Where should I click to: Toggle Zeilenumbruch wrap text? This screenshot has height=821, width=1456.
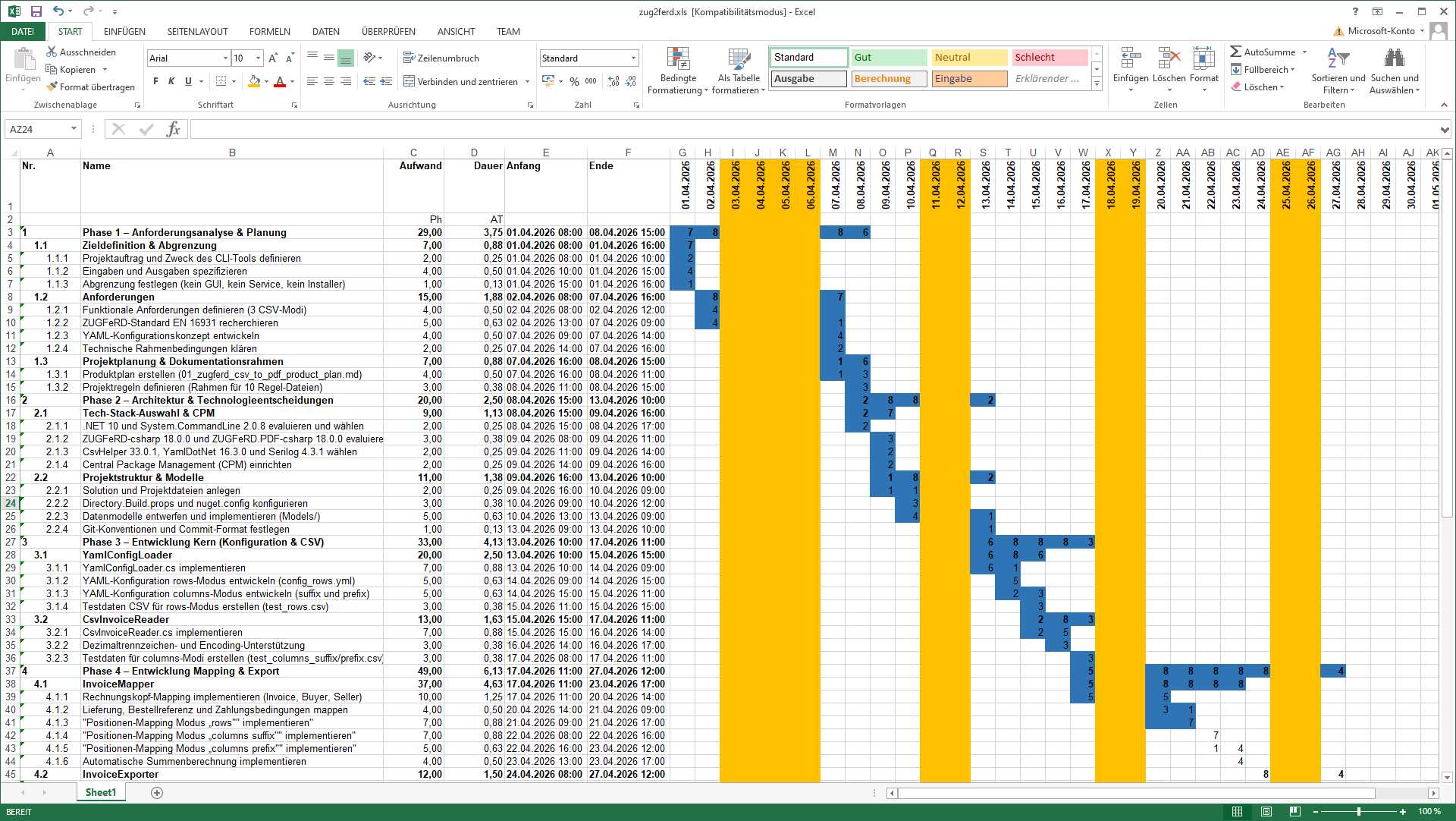click(x=441, y=58)
